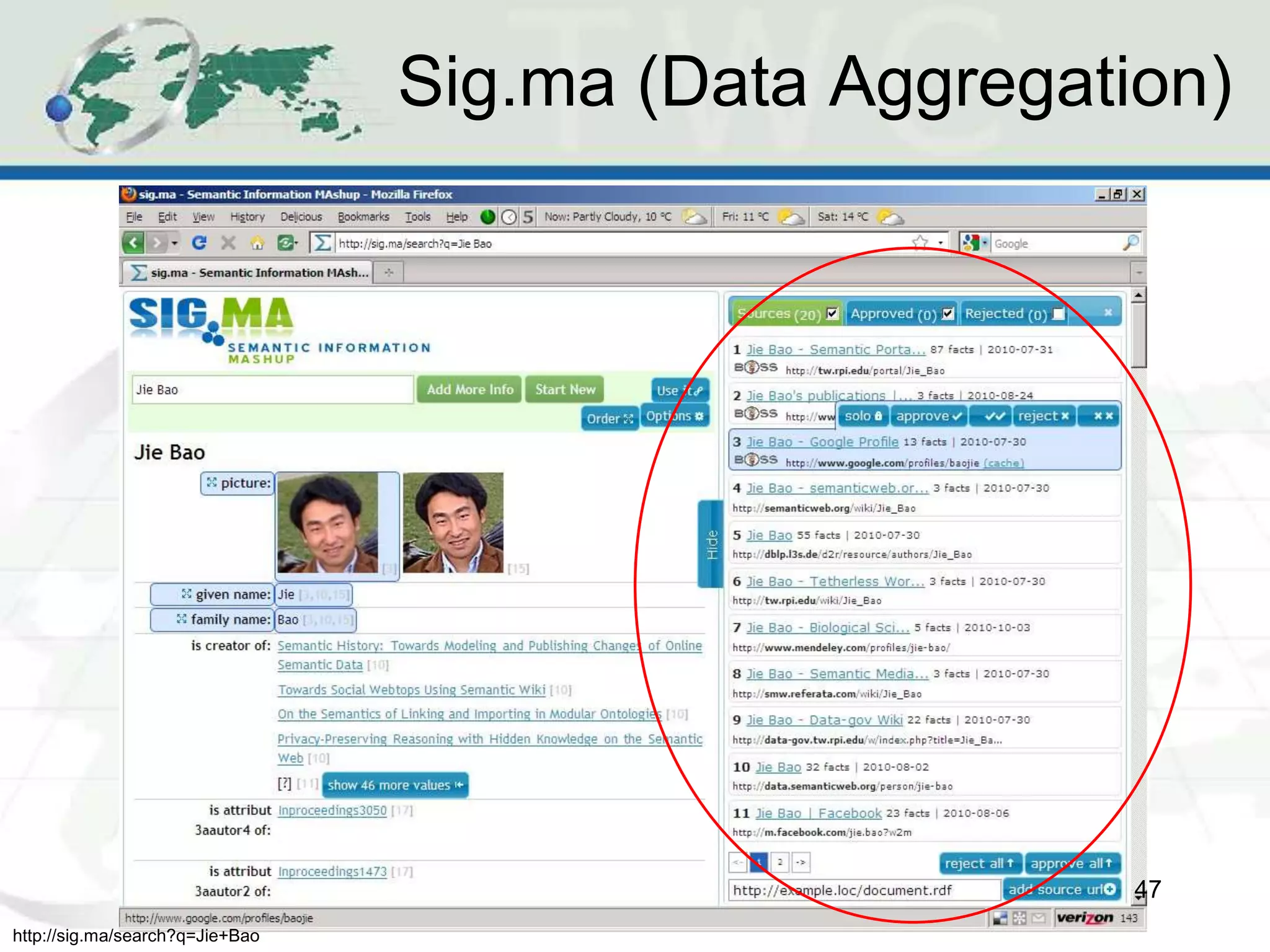
Task: Click the first Jie Bao picture thumbnail
Action: [327, 522]
